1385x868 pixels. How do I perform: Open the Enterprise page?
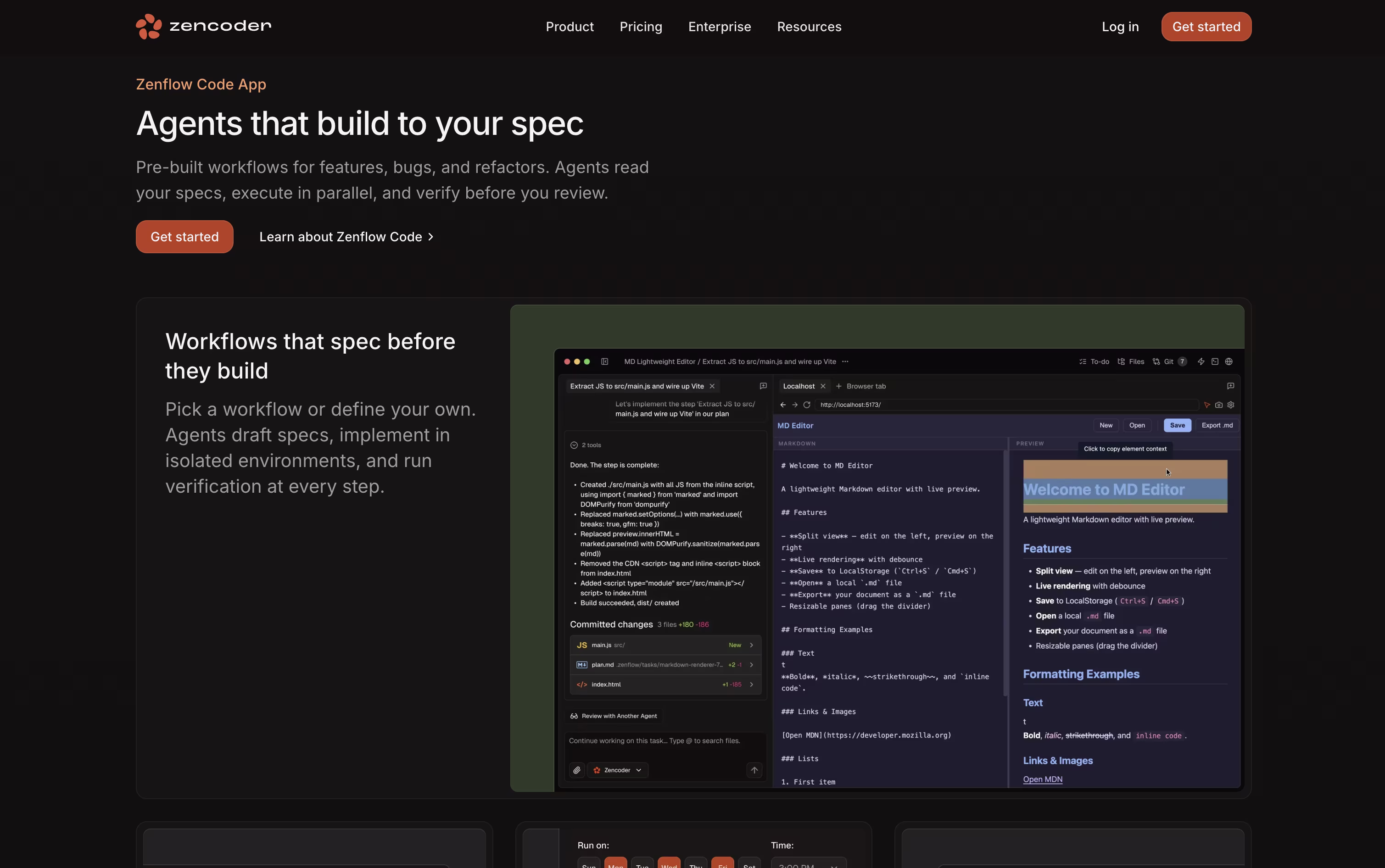coord(720,27)
